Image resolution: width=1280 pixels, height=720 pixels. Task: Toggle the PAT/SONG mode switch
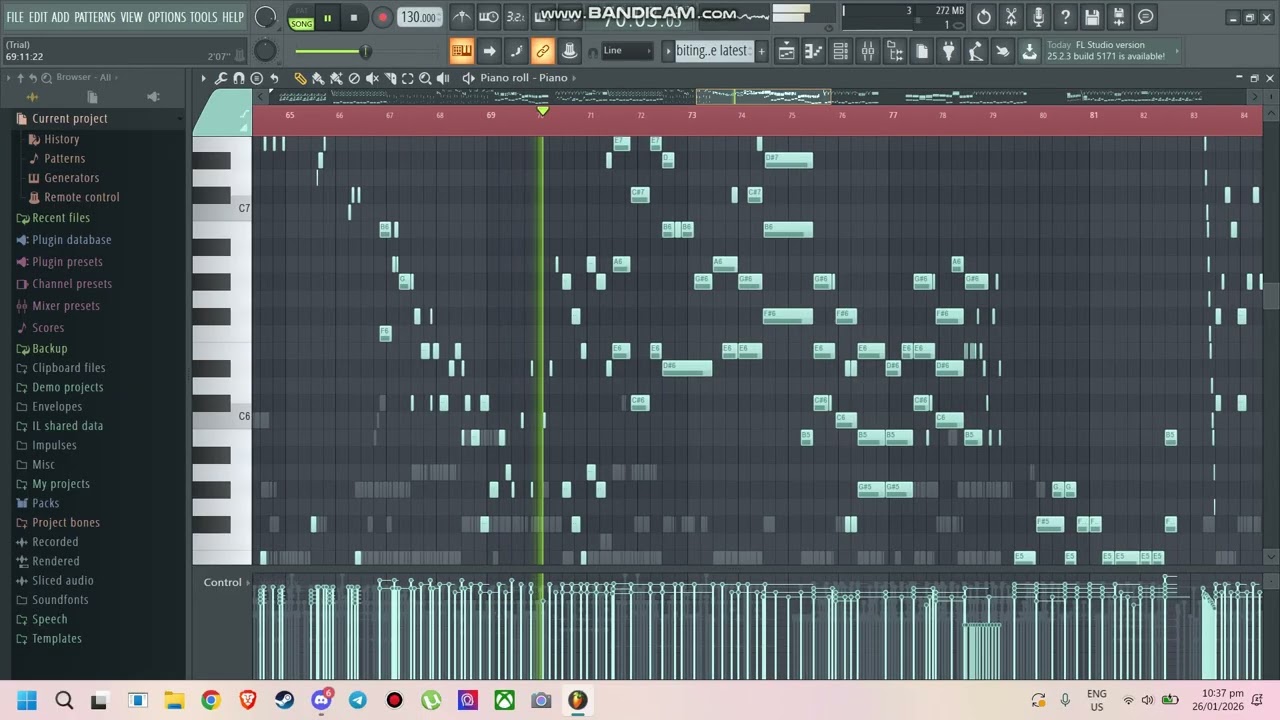coord(301,18)
